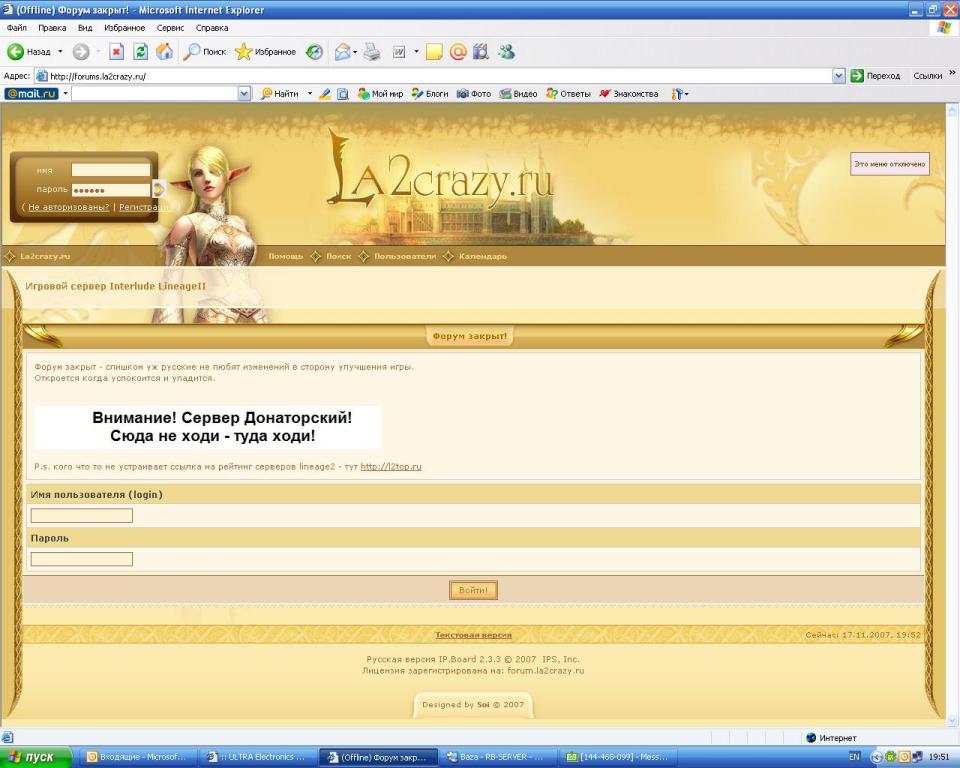Click the Ссылки links bar label
960x768 pixels.
(927, 76)
